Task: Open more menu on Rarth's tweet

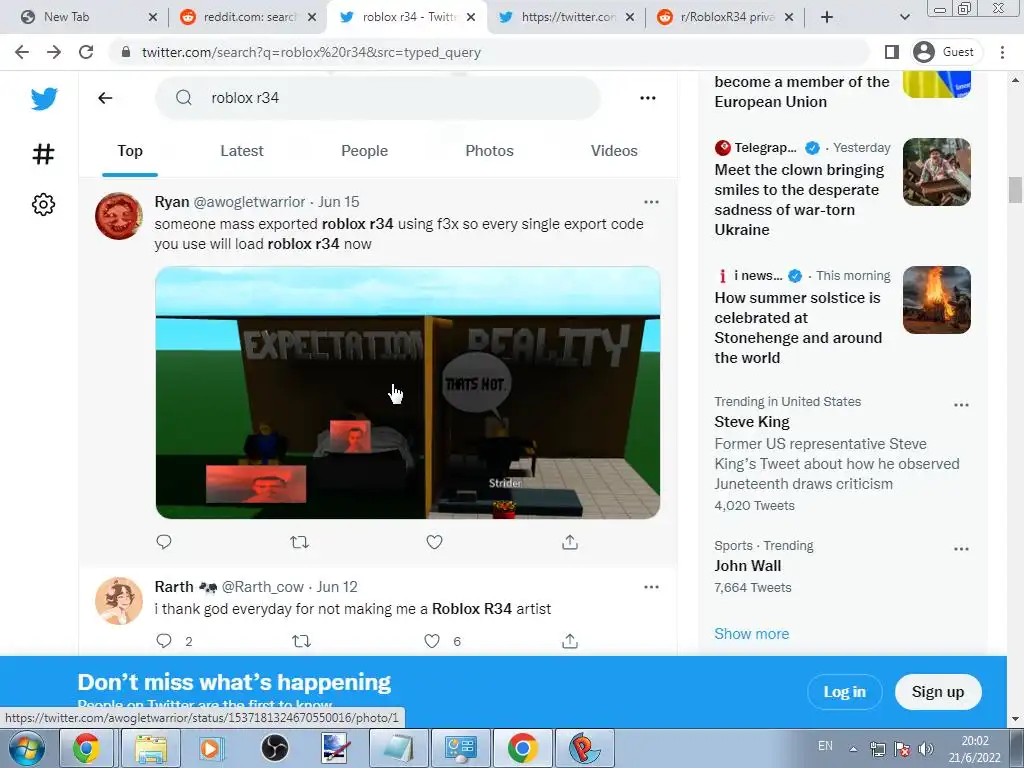Action: (x=651, y=586)
